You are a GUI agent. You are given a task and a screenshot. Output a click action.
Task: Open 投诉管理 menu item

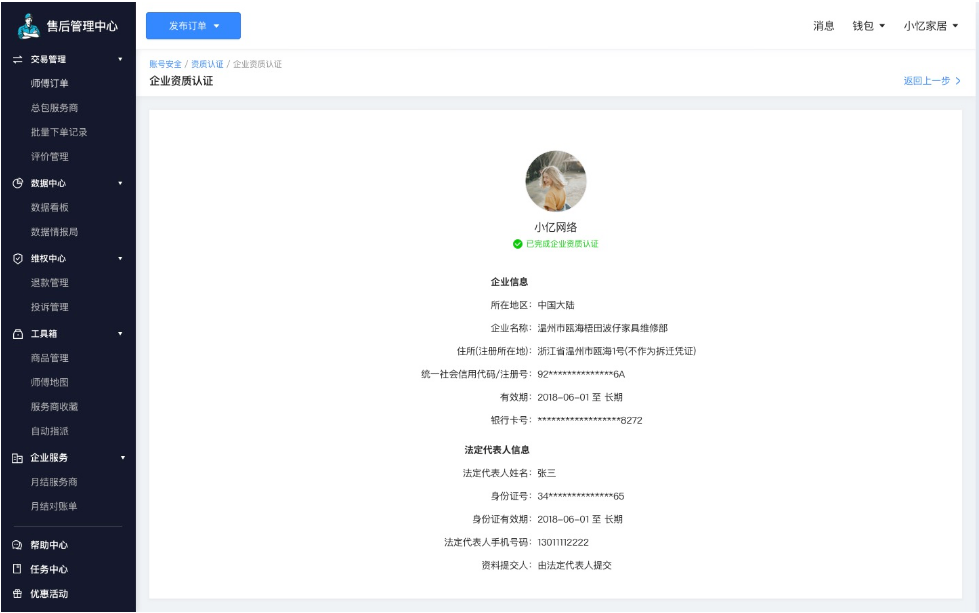49,307
